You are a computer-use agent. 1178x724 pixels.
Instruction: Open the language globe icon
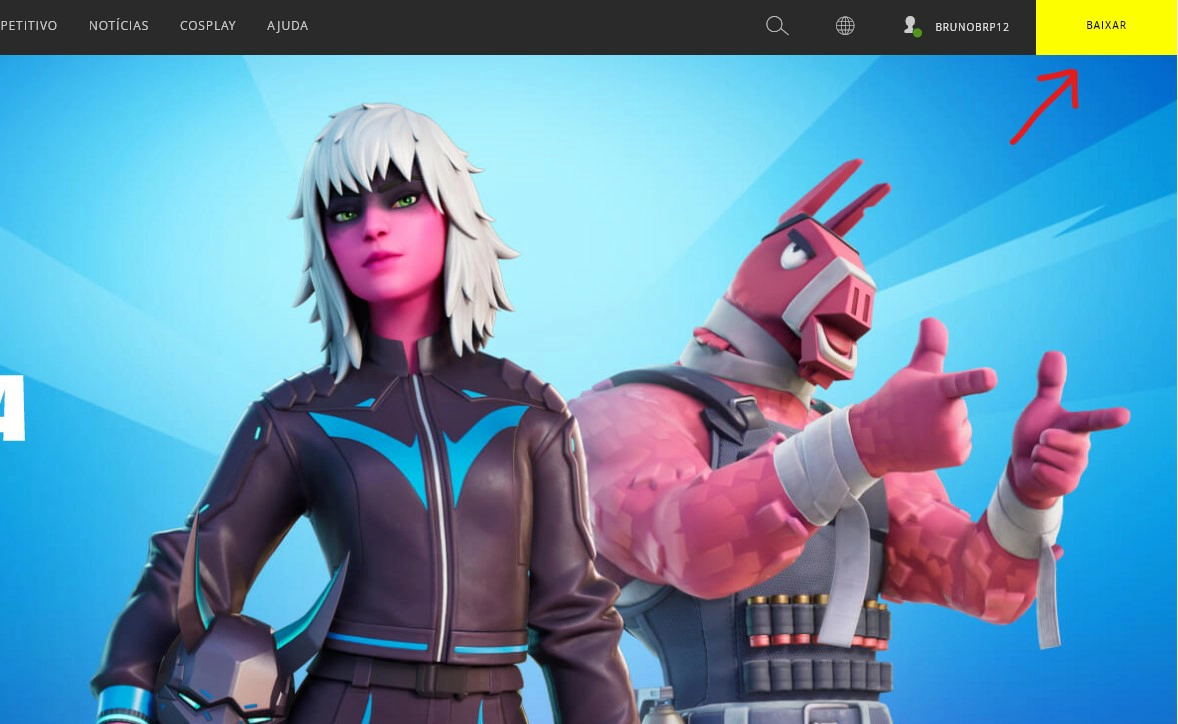coord(845,26)
